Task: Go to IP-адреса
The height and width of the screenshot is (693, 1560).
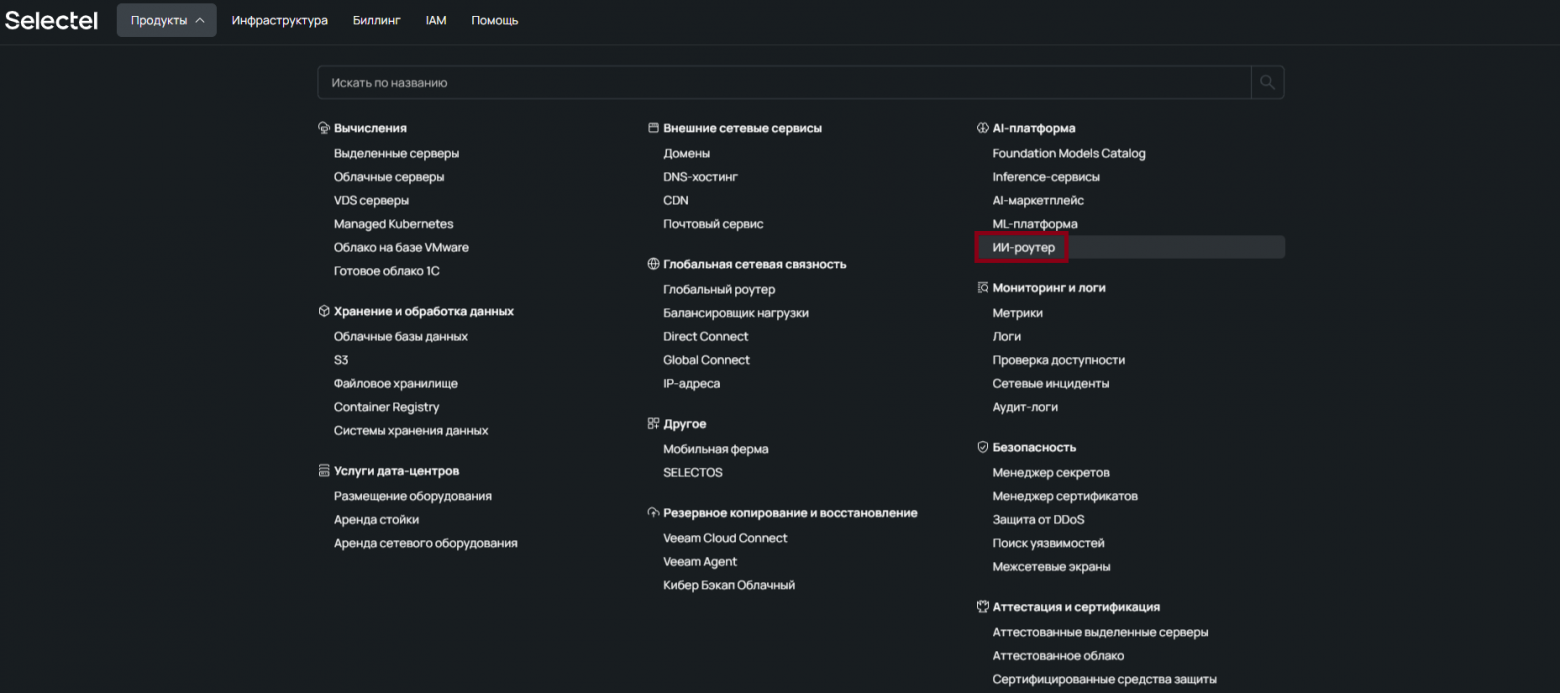Action: tap(691, 383)
